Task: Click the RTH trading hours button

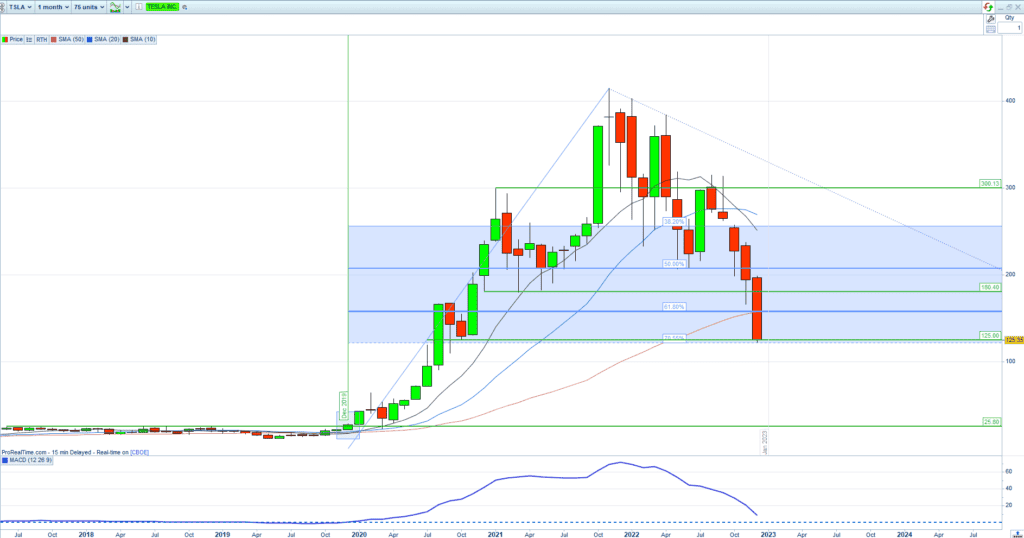Action: [42, 39]
